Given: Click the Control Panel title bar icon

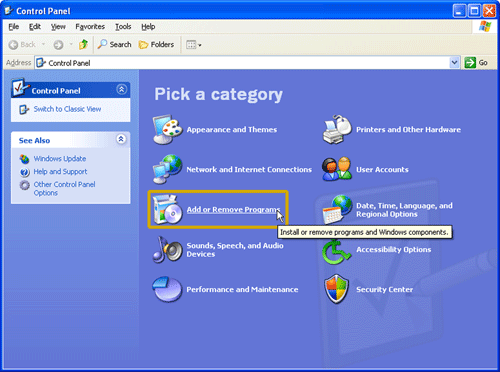Looking at the screenshot, I should (9, 11).
